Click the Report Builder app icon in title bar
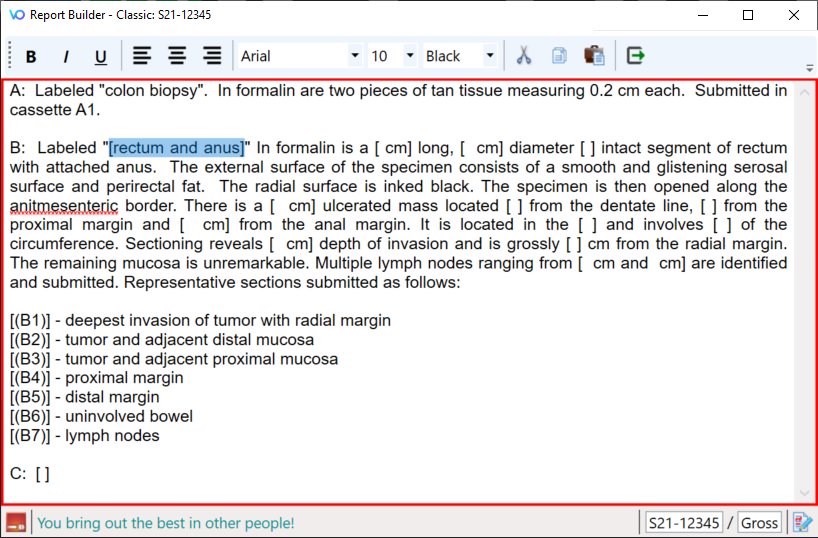This screenshot has width=818, height=538. [17, 15]
